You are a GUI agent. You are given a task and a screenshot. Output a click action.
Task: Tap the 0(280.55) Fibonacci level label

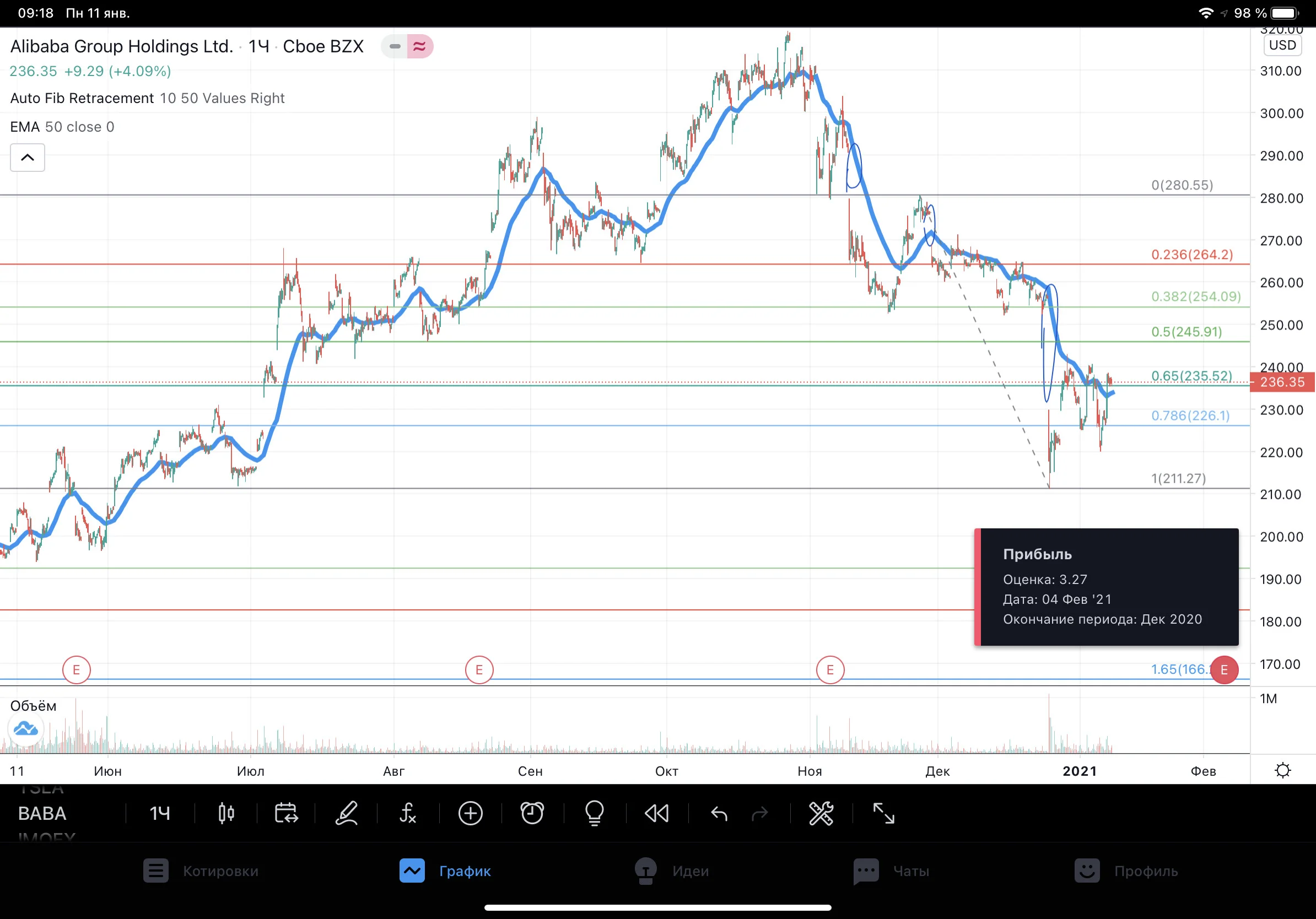point(1183,185)
